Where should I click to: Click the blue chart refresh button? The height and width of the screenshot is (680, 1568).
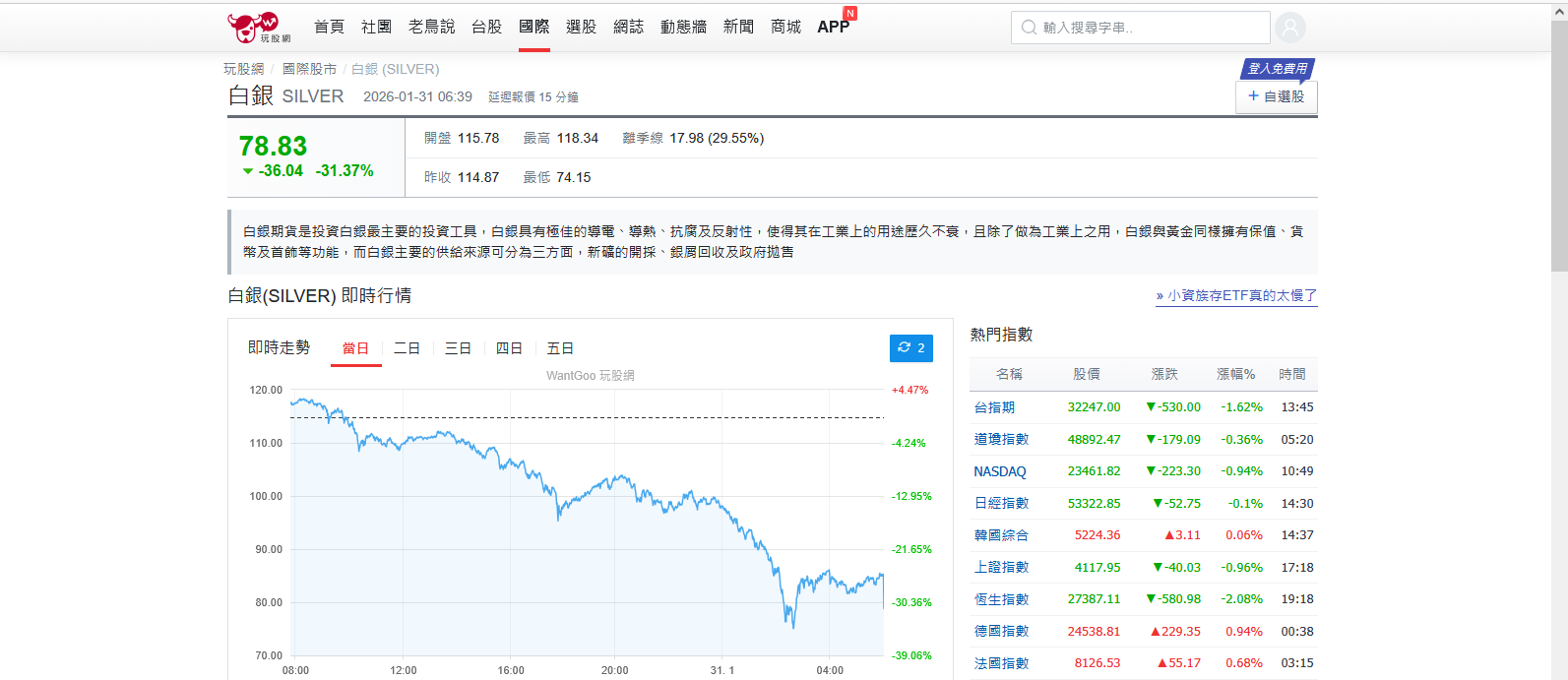(x=910, y=348)
